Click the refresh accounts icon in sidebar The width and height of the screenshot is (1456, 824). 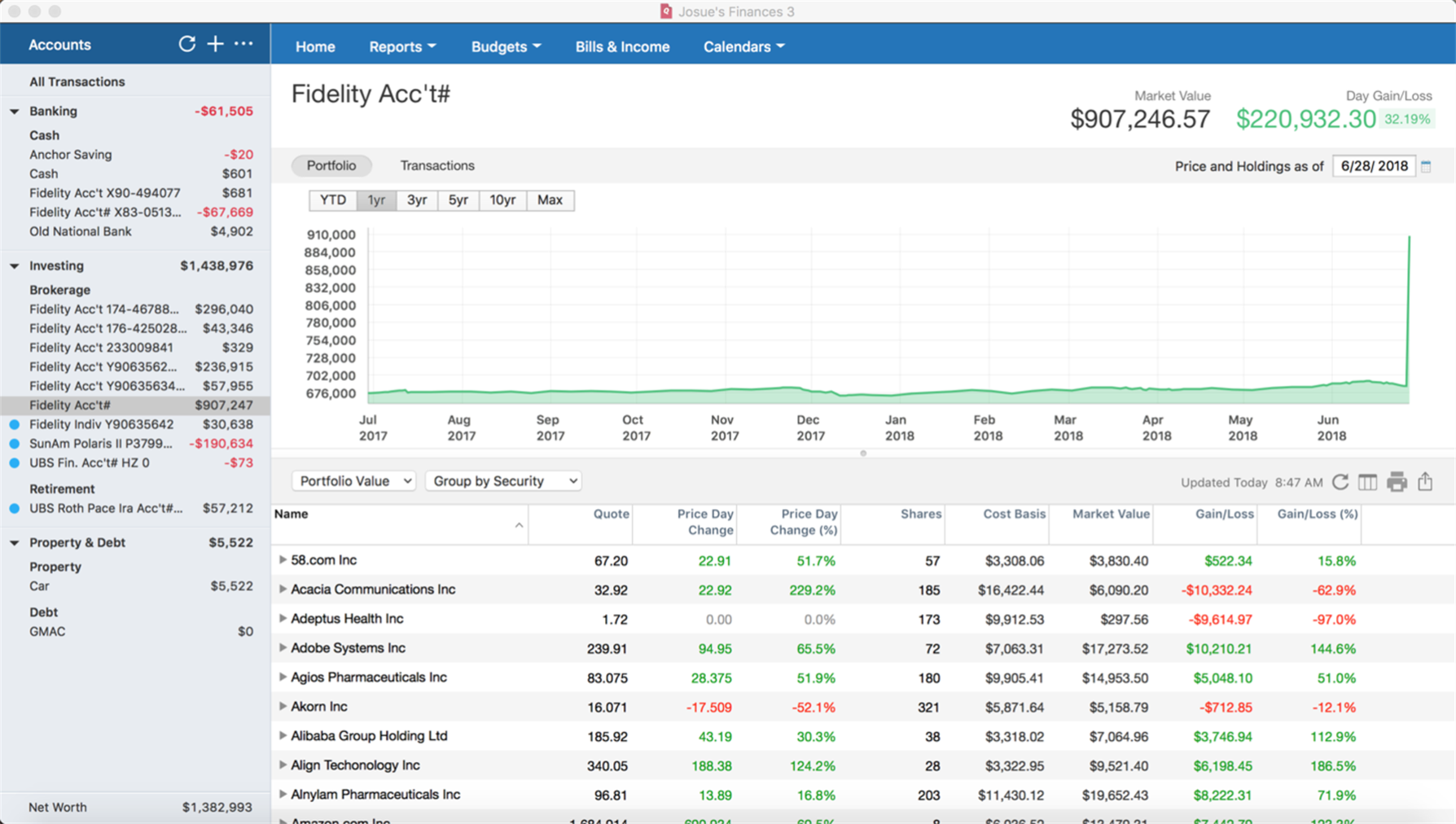[x=186, y=44]
